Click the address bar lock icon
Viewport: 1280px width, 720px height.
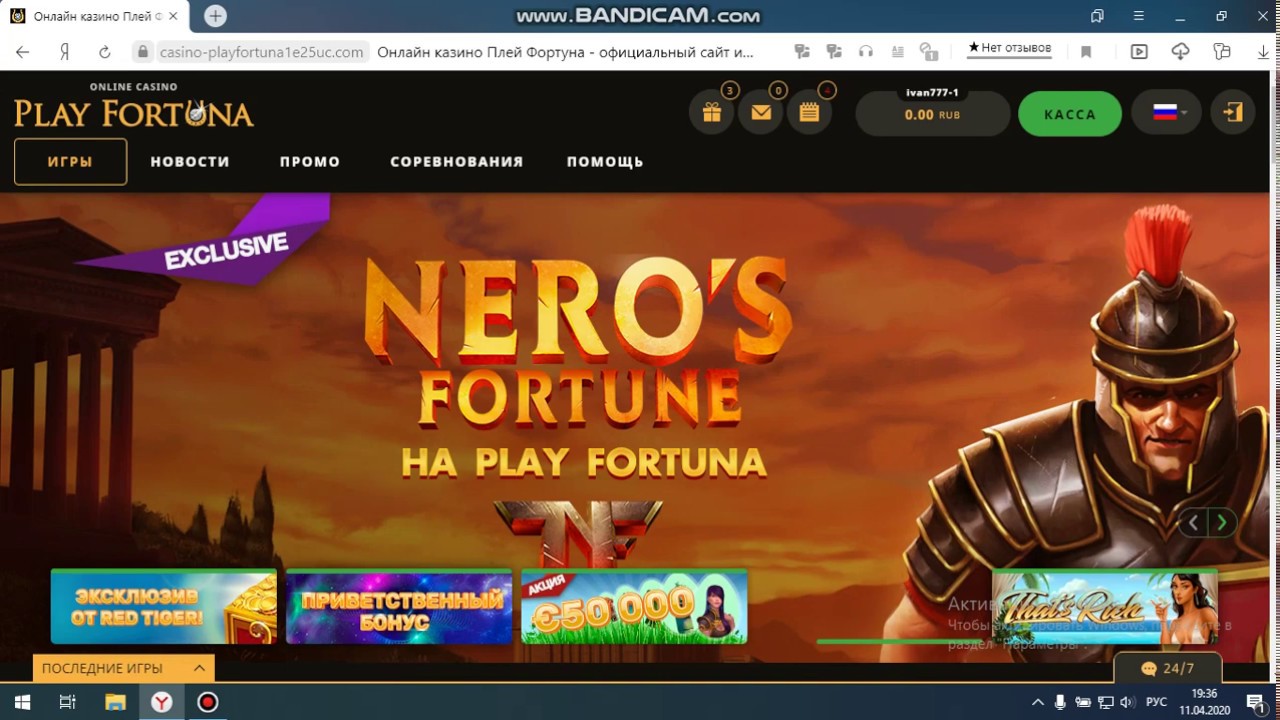point(143,52)
